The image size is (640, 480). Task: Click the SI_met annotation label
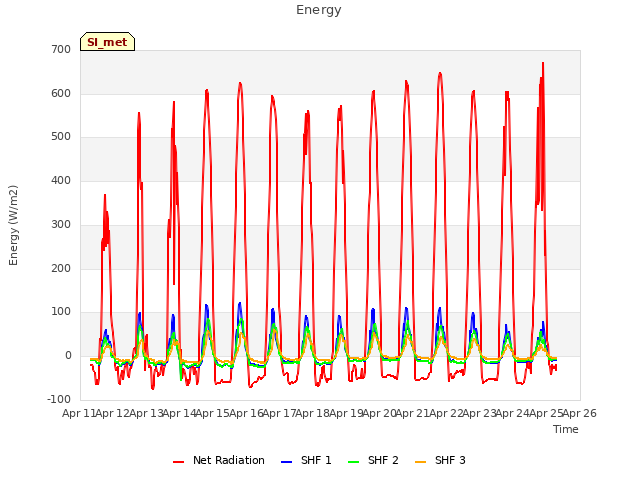click(x=107, y=42)
